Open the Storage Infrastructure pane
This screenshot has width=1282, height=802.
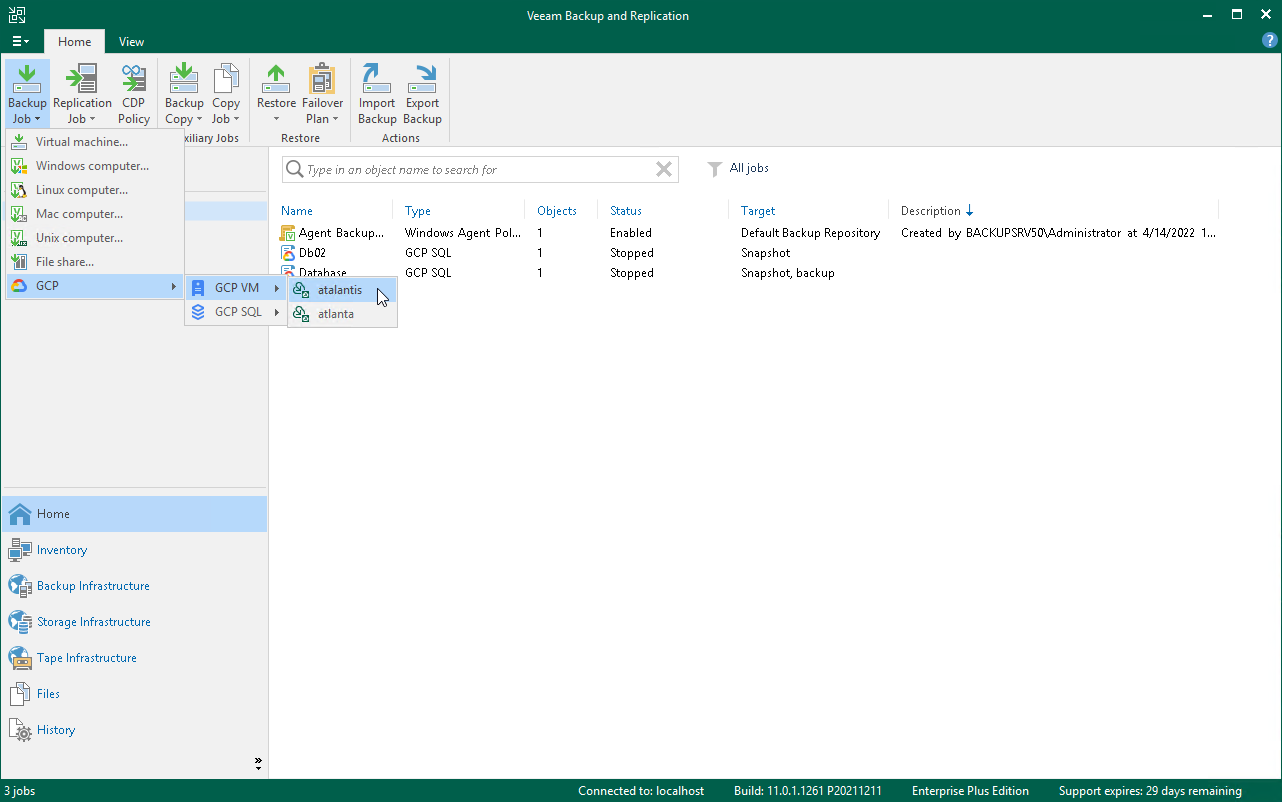(135, 622)
